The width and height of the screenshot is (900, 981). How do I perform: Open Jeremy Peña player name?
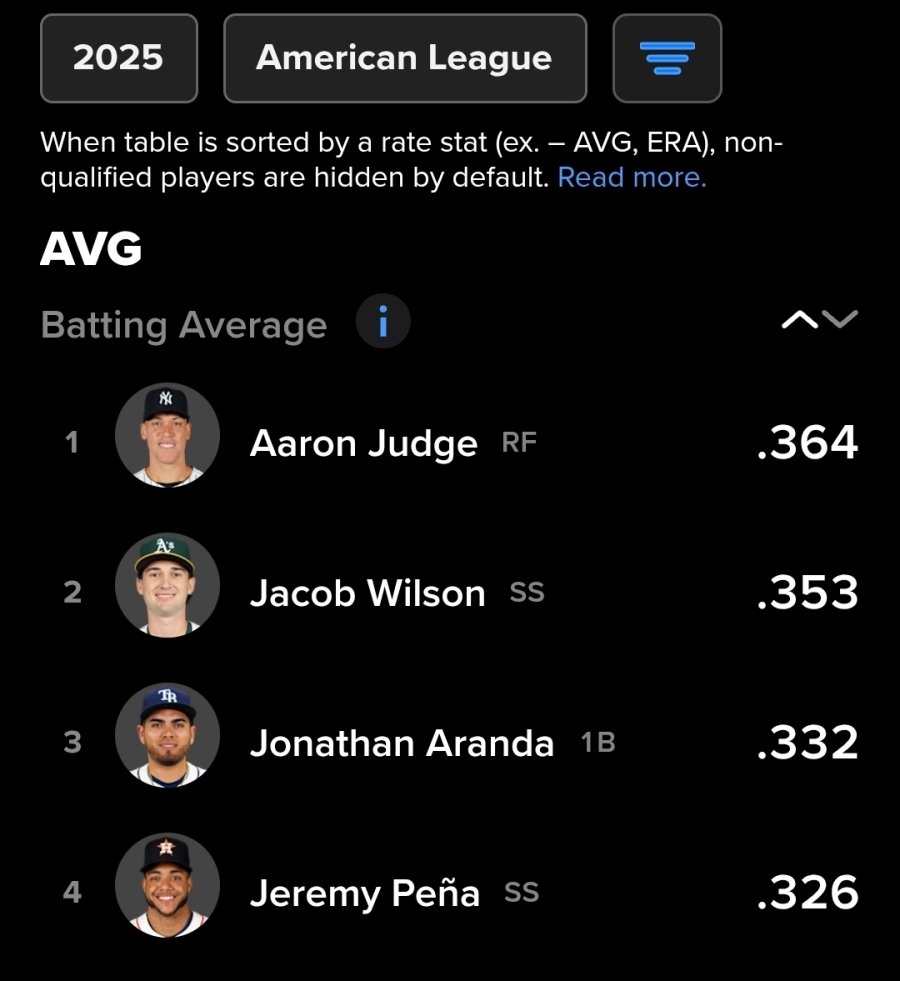[x=365, y=893]
